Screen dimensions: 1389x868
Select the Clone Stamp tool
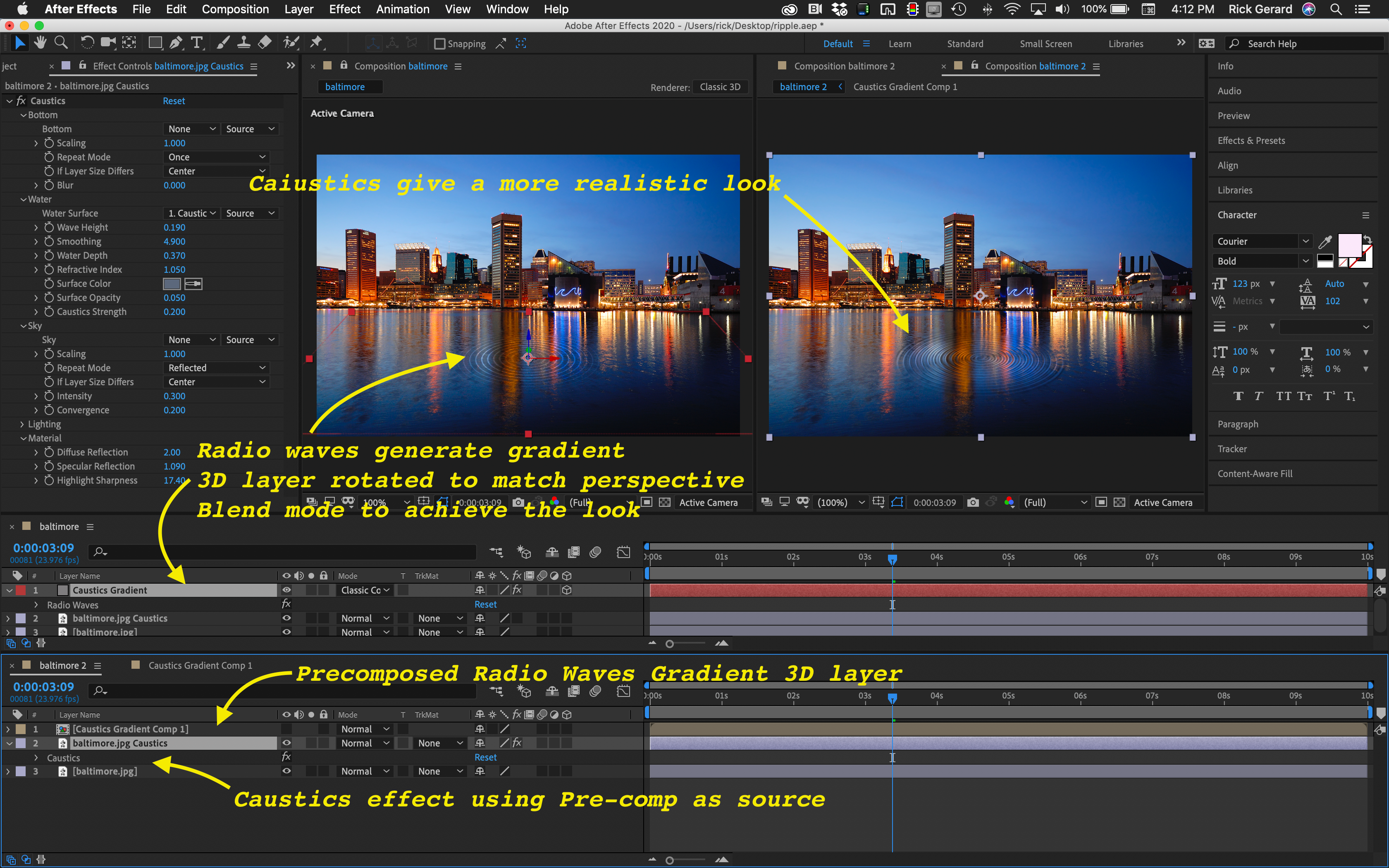243,43
